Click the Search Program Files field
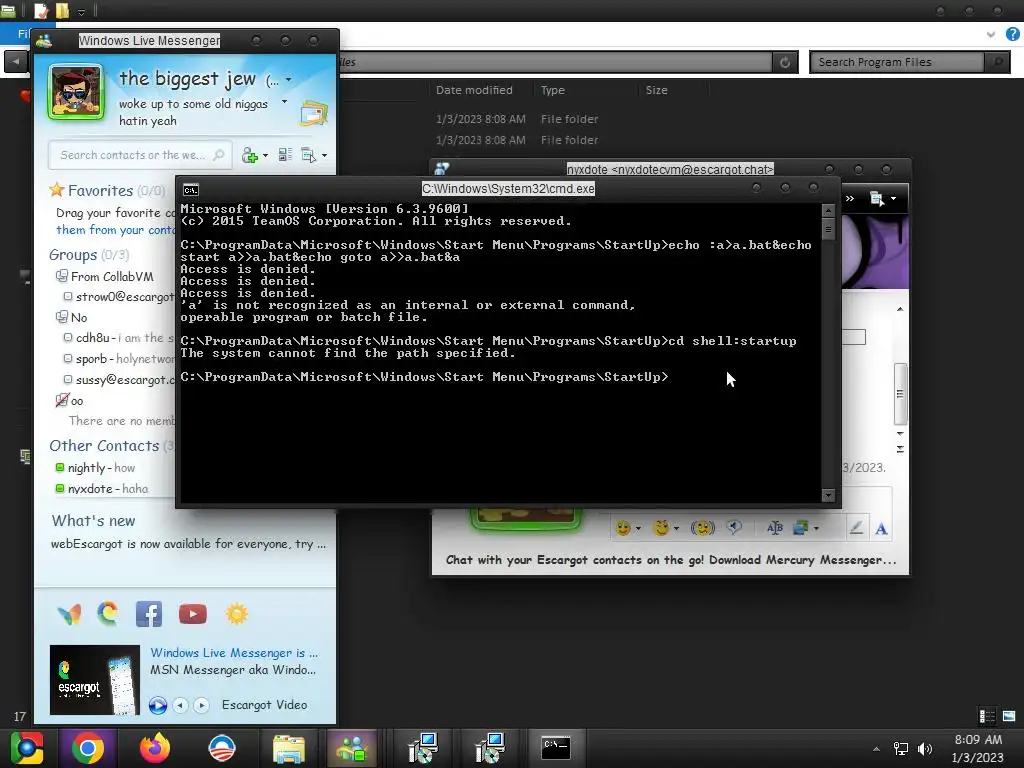Image resolution: width=1024 pixels, height=768 pixels. (x=897, y=62)
